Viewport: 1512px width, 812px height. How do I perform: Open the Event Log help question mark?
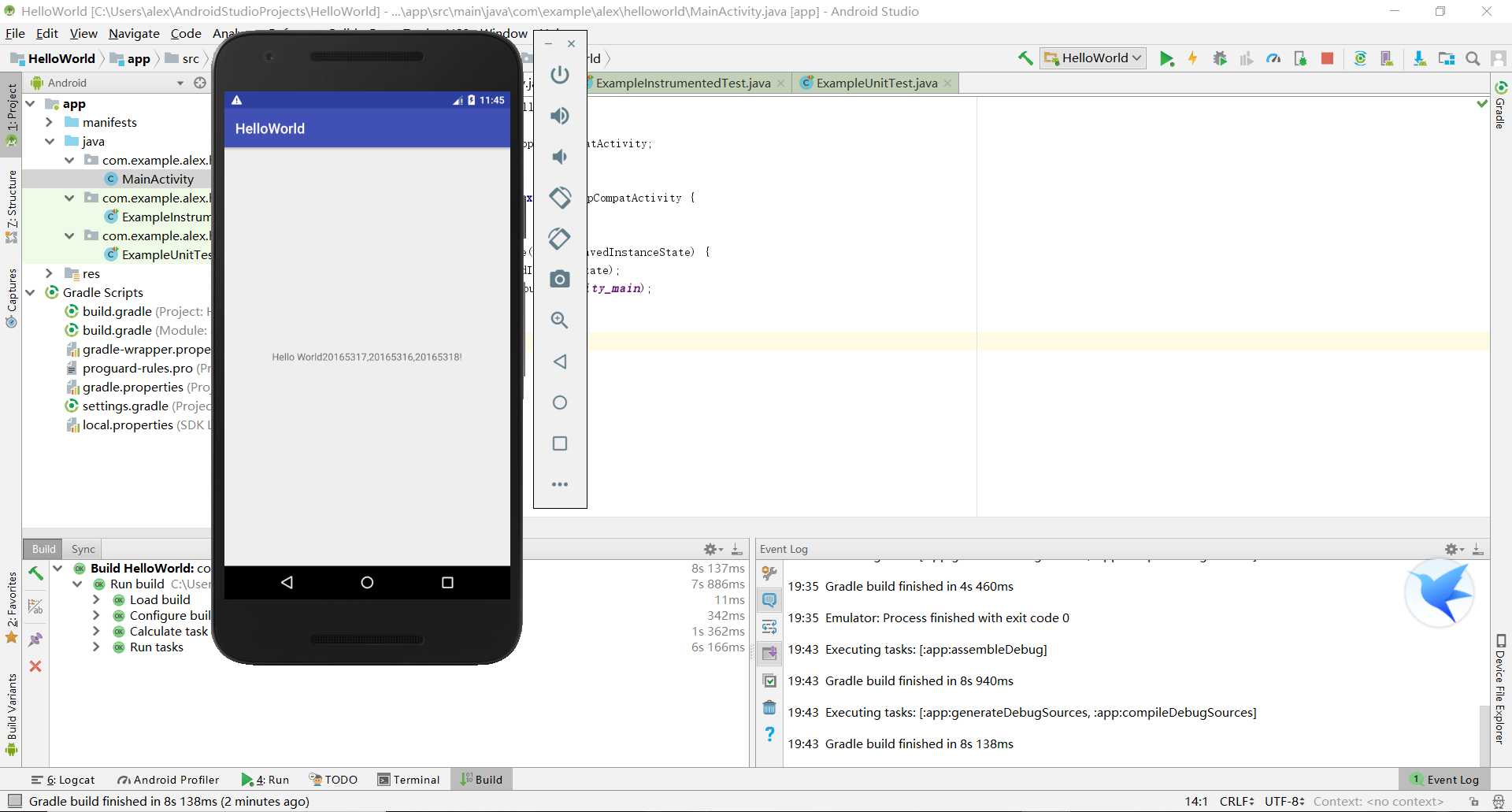[x=769, y=734]
